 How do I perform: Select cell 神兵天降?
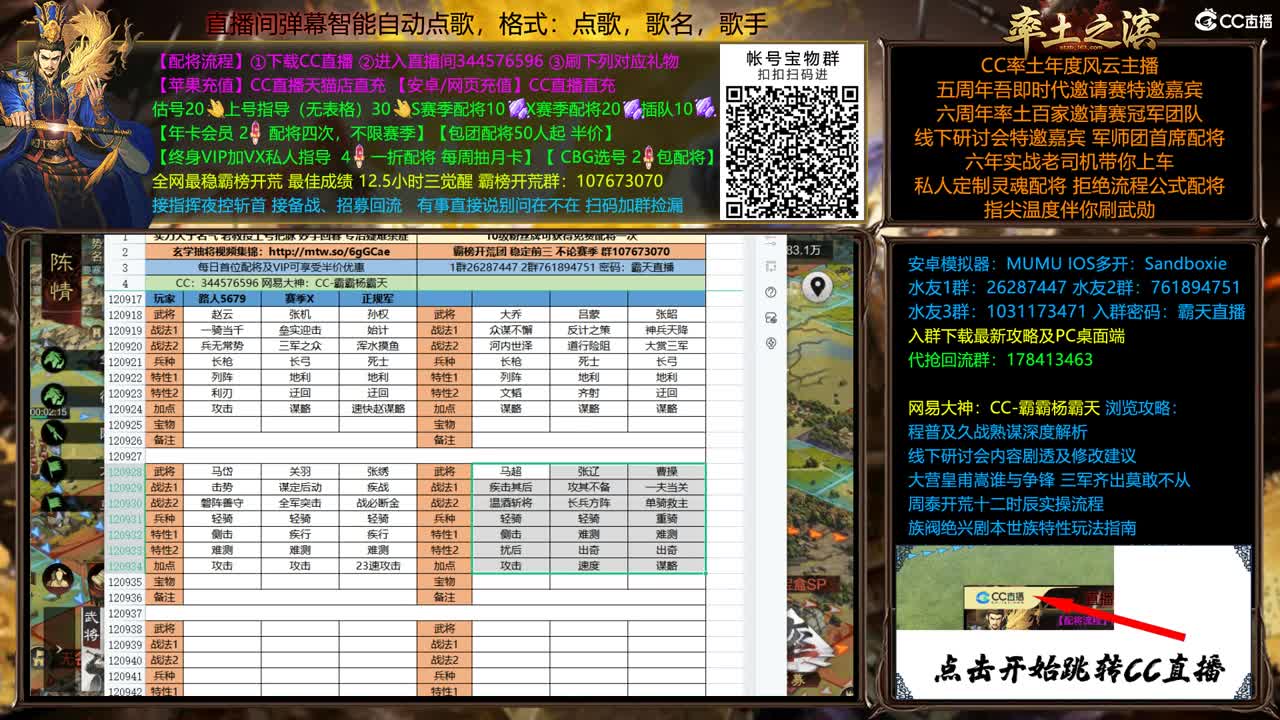click(666, 330)
